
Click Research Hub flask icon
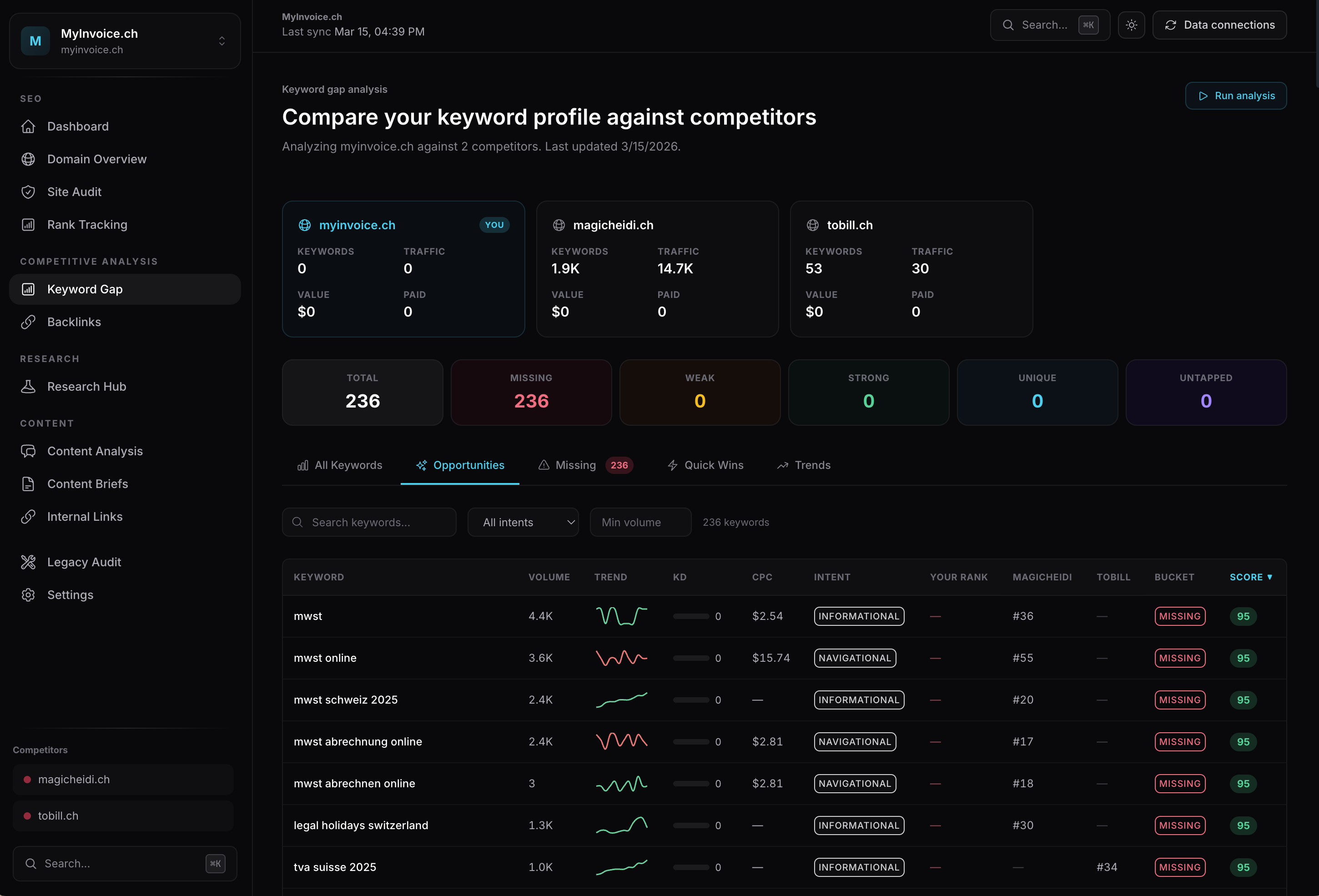point(28,387)
